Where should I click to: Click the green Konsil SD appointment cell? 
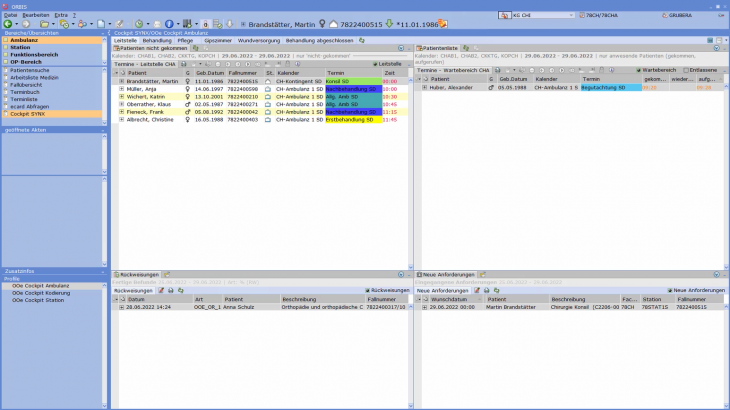tap(351, 82)
